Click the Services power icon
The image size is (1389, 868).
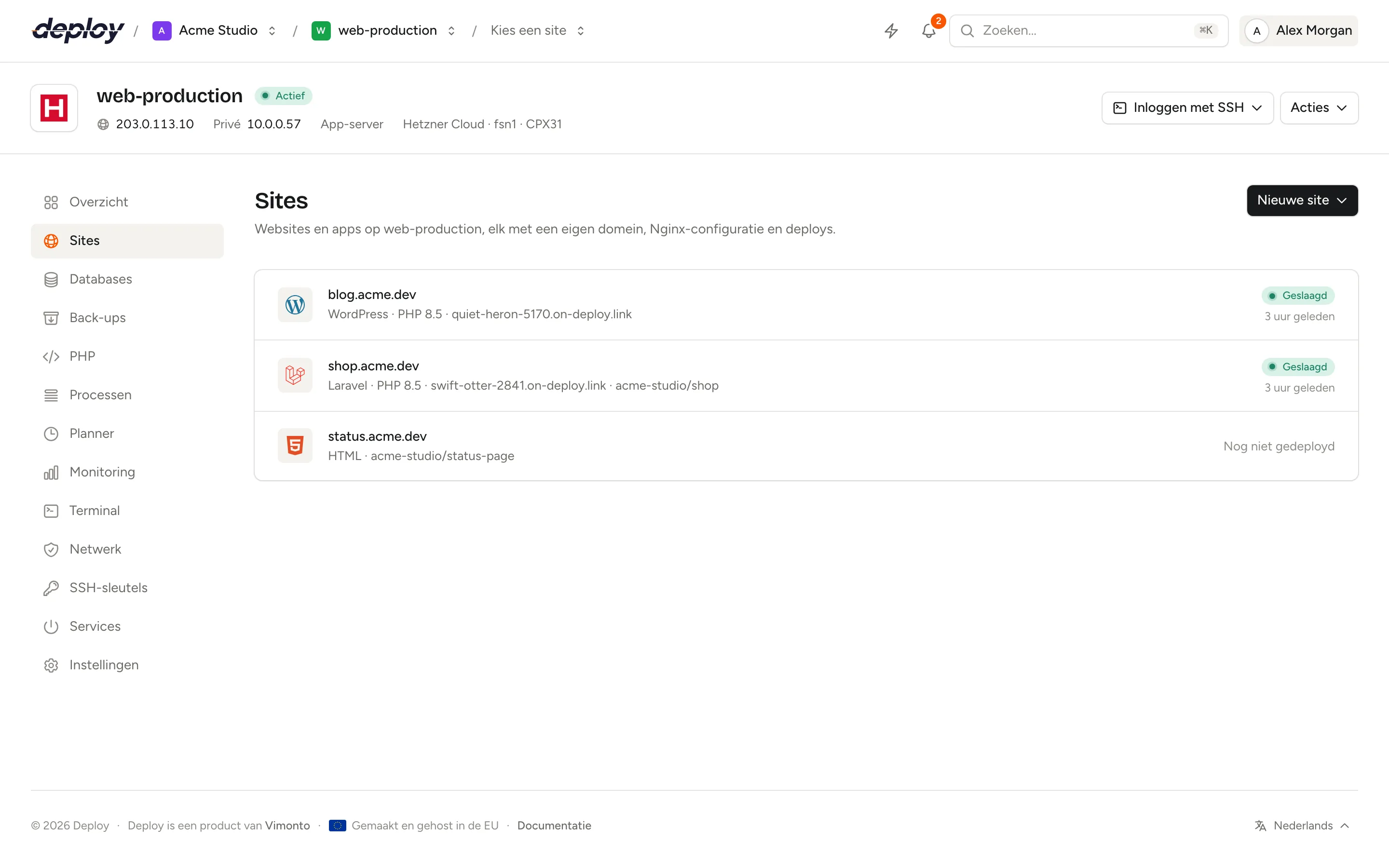51,626
